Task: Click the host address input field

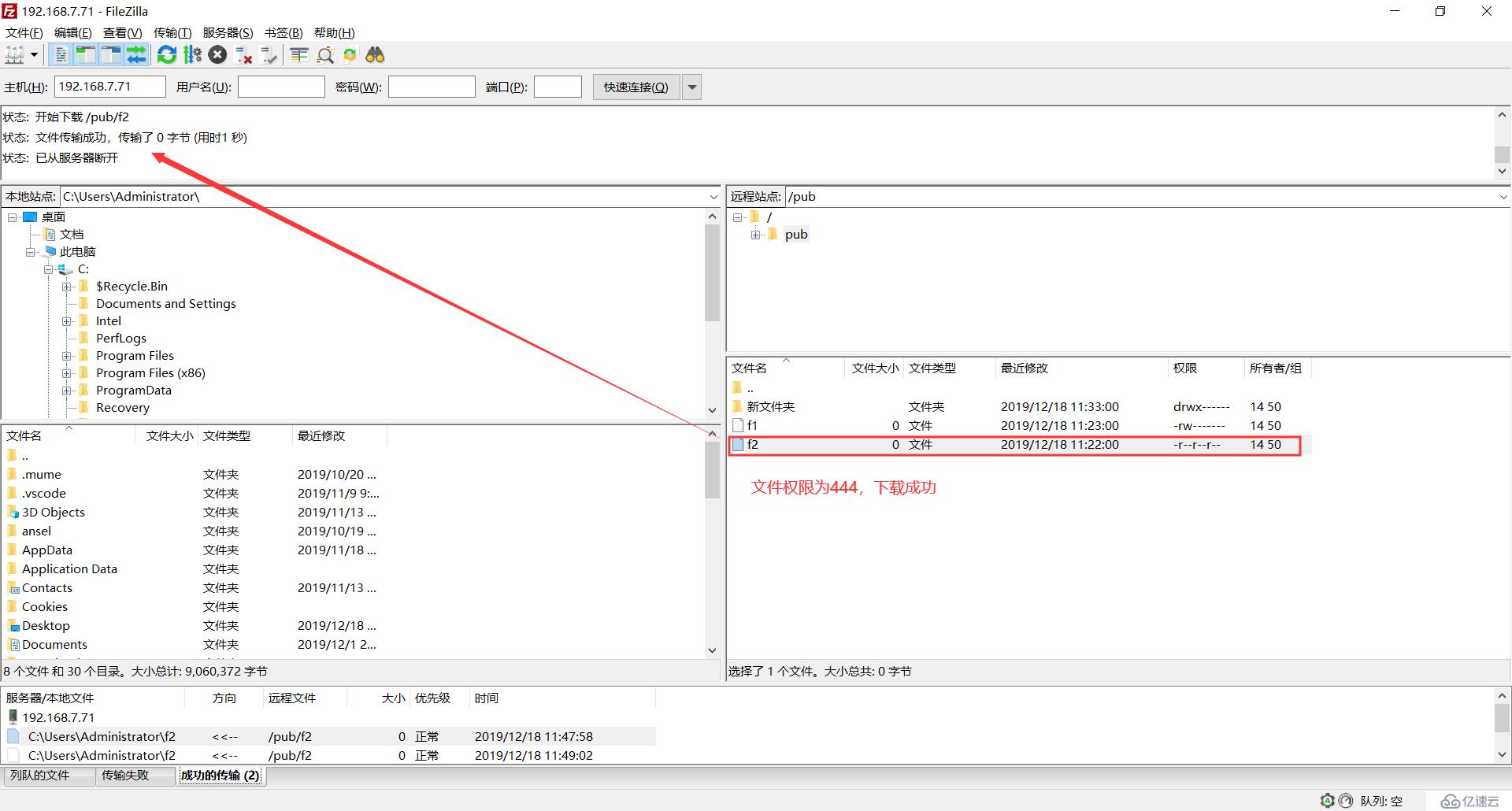Action: pyautogui.click(x=110, y=87)
